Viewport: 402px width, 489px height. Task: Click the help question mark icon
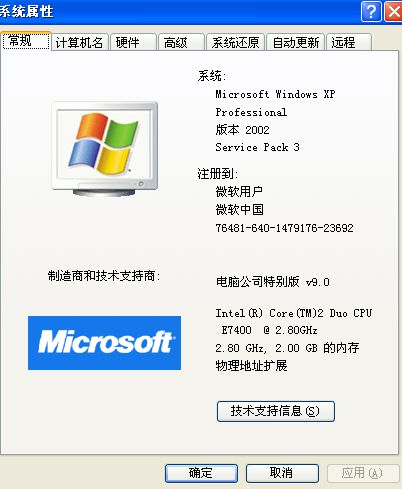[371, 12]
